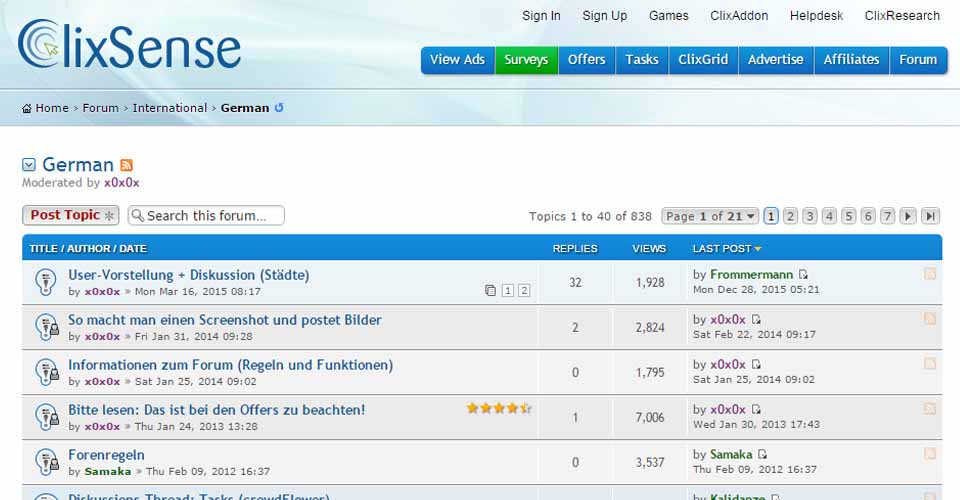The width and height of the screenshot is (960, 500).
Task: Open the Page 1 of 21 dropdown
Action: click(710, 216)
